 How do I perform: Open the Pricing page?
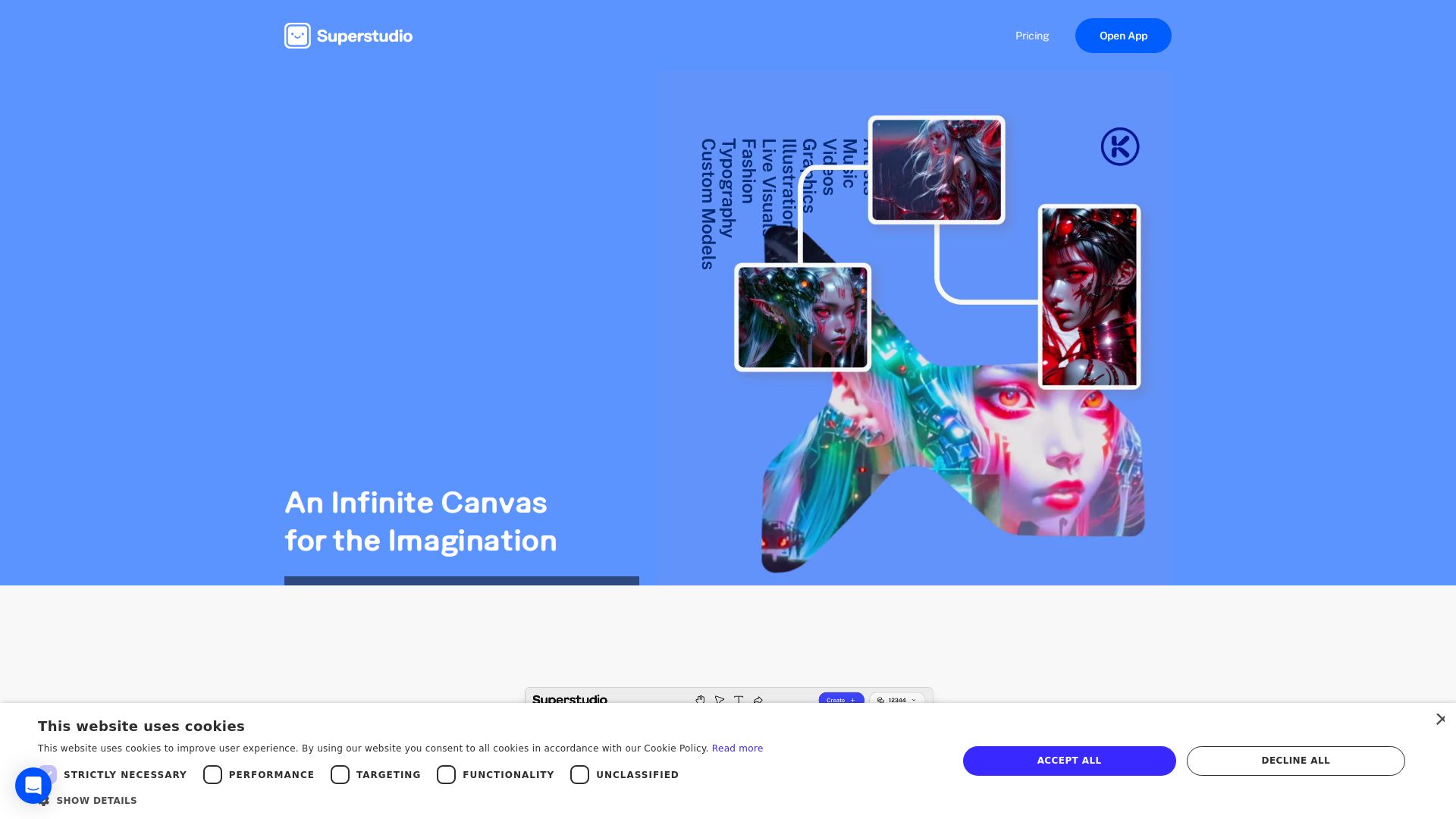(x=1031, y=36)
